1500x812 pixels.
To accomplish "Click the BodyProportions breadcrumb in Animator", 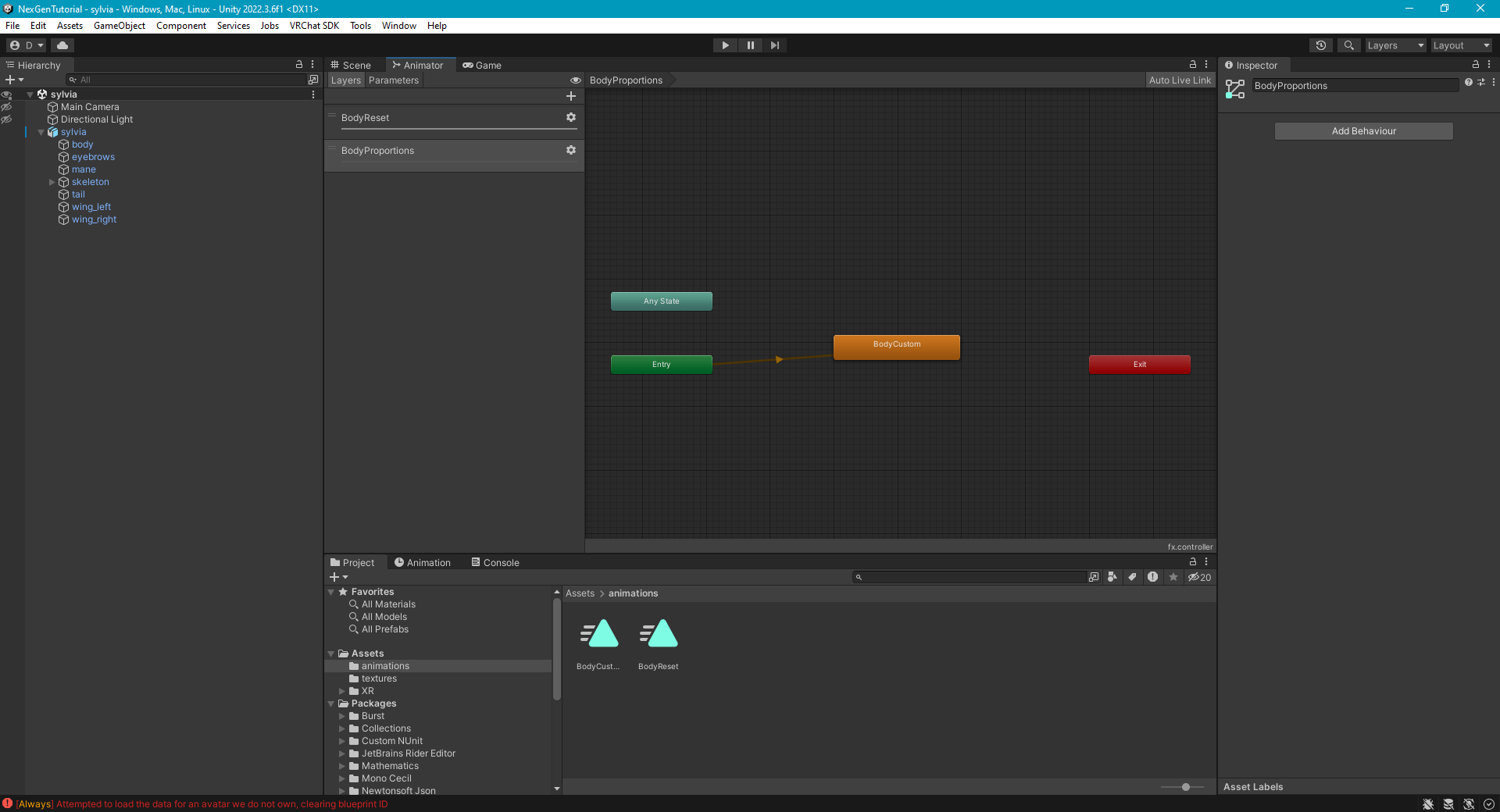I will (x=626, y=80).
